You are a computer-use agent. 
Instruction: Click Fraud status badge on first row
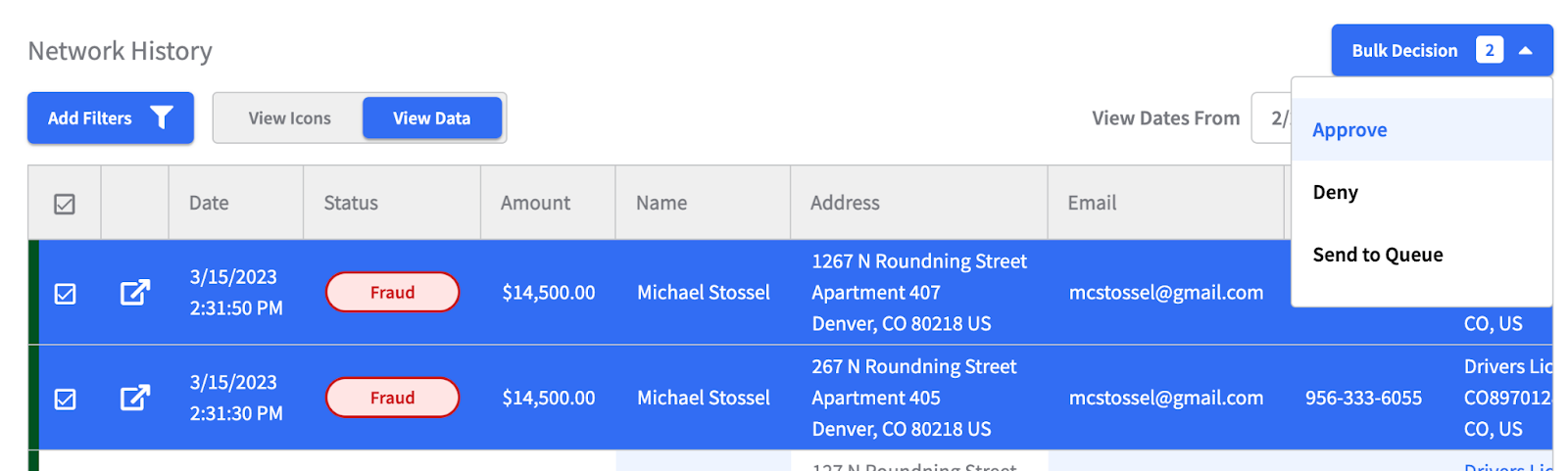click(392, 292)
